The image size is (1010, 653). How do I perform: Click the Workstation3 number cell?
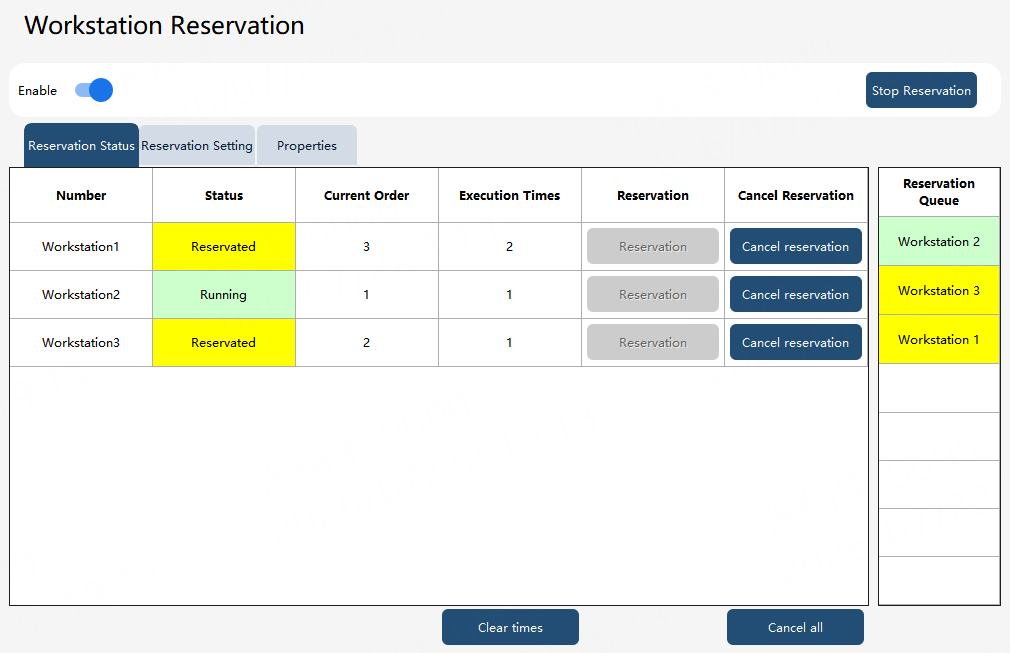(x=81, y=343)
